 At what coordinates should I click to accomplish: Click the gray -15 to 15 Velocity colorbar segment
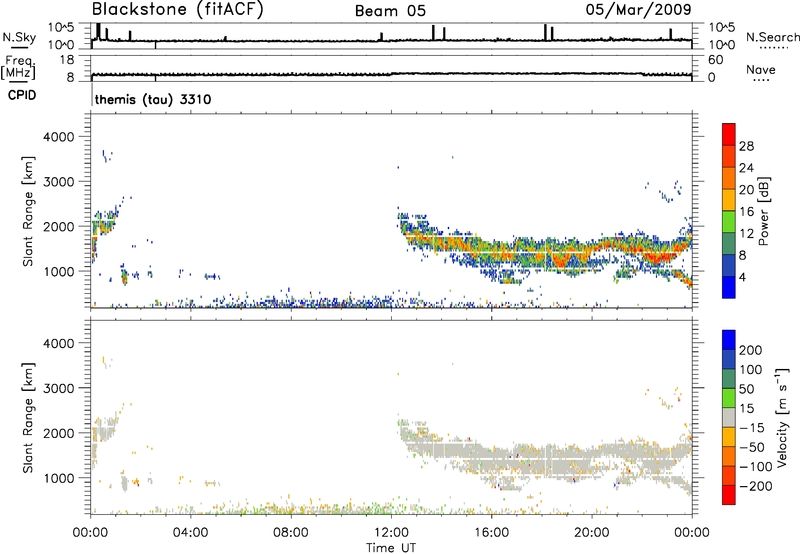729,417
